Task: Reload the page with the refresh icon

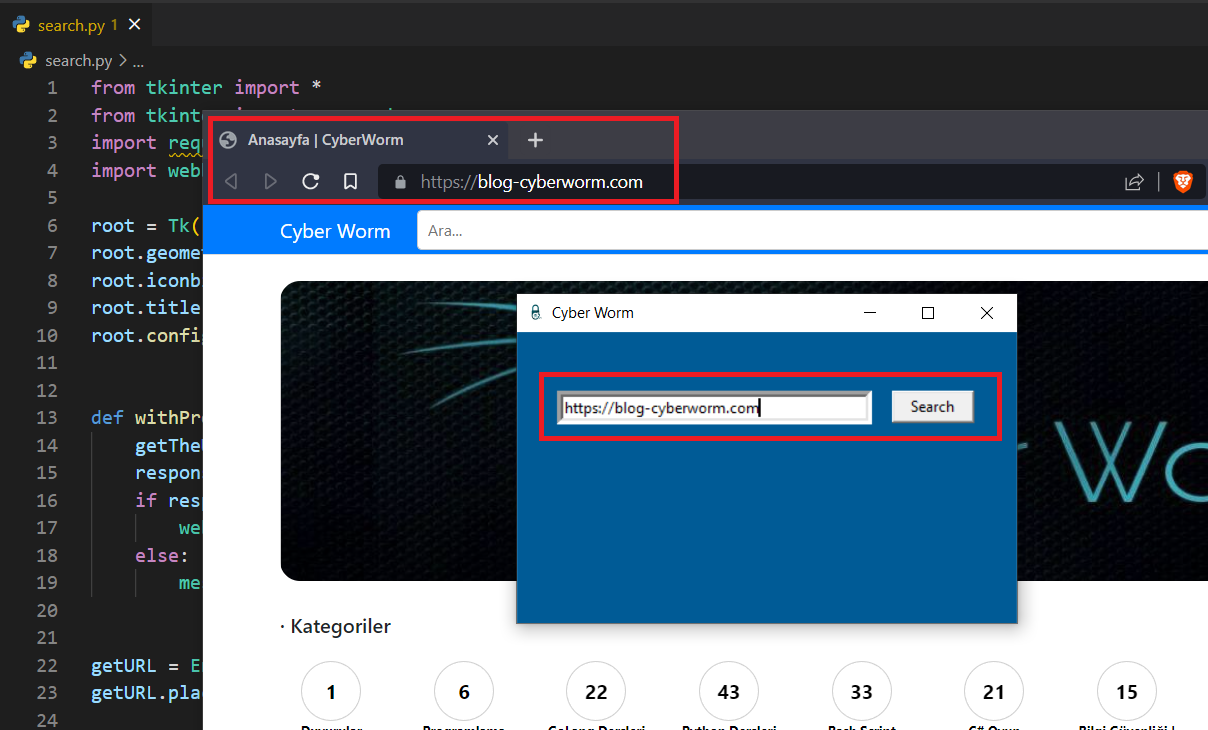Action: click(x=310, y=182)
